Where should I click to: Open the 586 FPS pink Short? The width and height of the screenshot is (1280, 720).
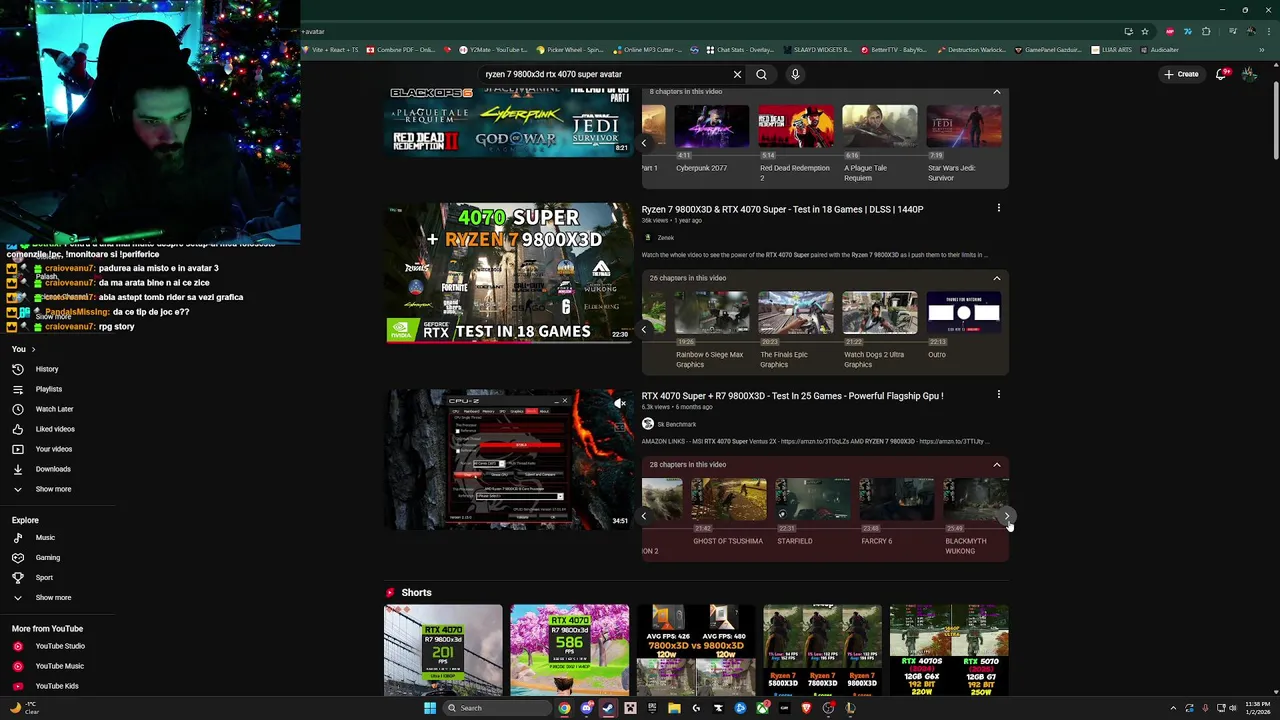pos(569,650)
